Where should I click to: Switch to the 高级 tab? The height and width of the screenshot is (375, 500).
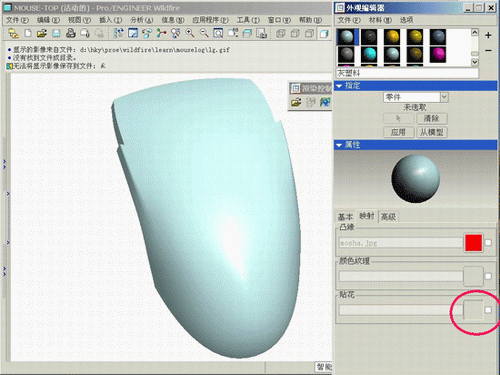pyautogui.click(x=388, y=217)
